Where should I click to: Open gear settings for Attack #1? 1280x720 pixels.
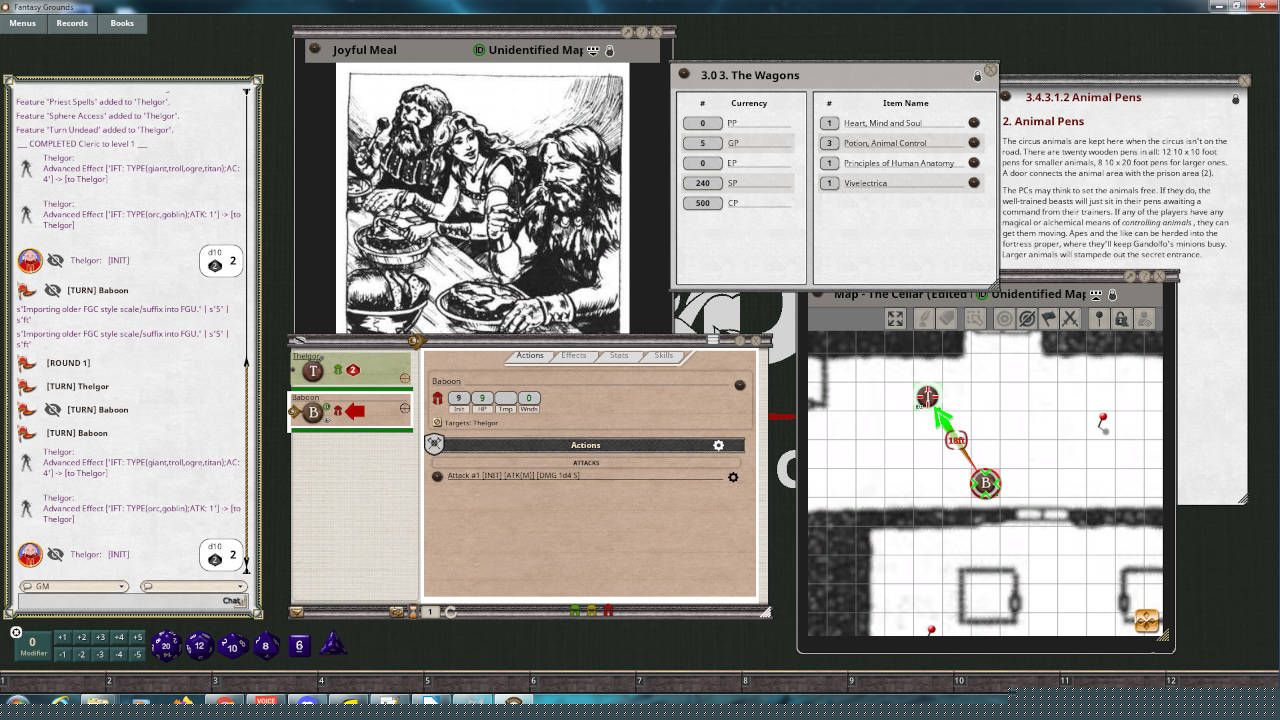click(x=733, y=477)
